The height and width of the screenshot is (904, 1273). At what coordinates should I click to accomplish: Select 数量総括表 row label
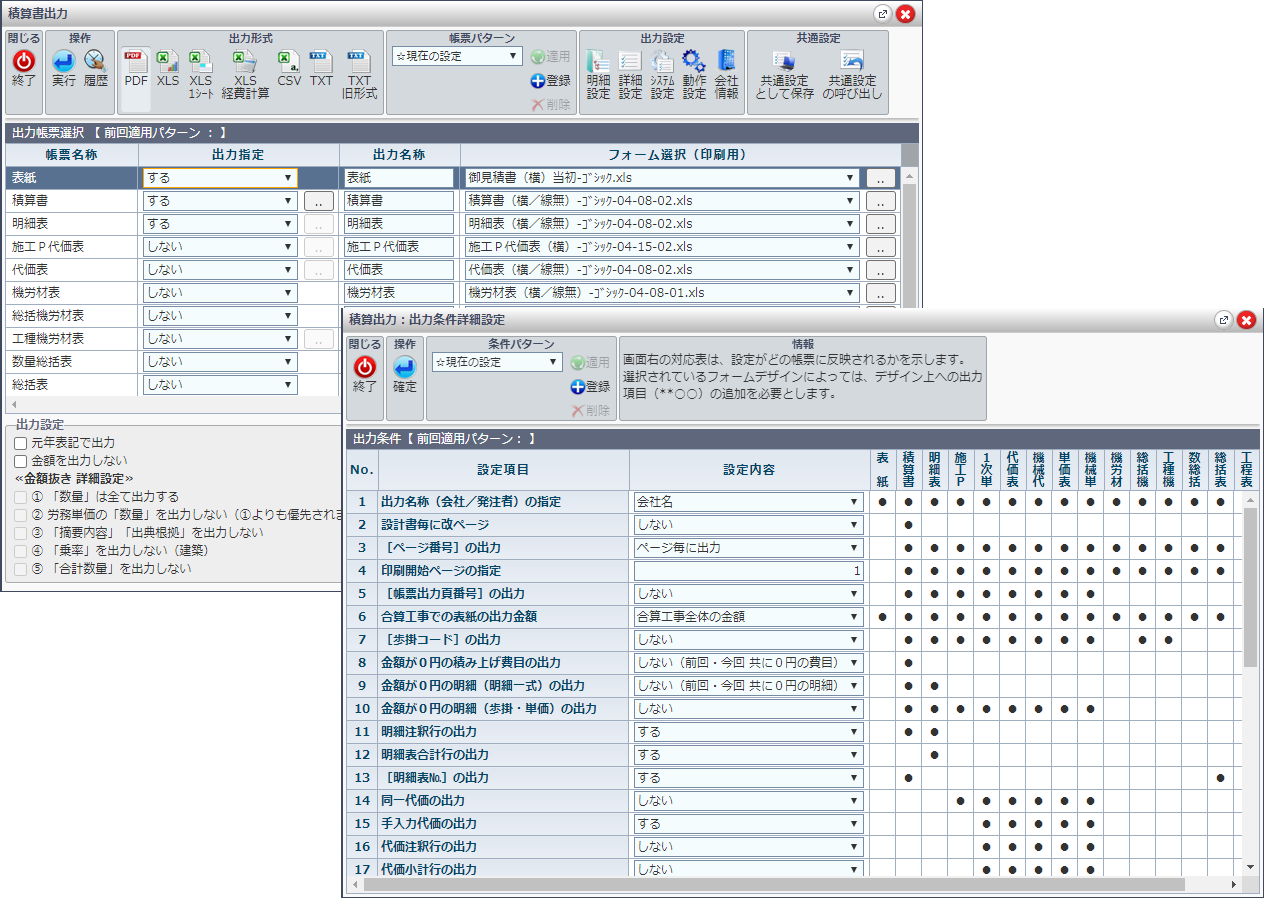[41, 362]
